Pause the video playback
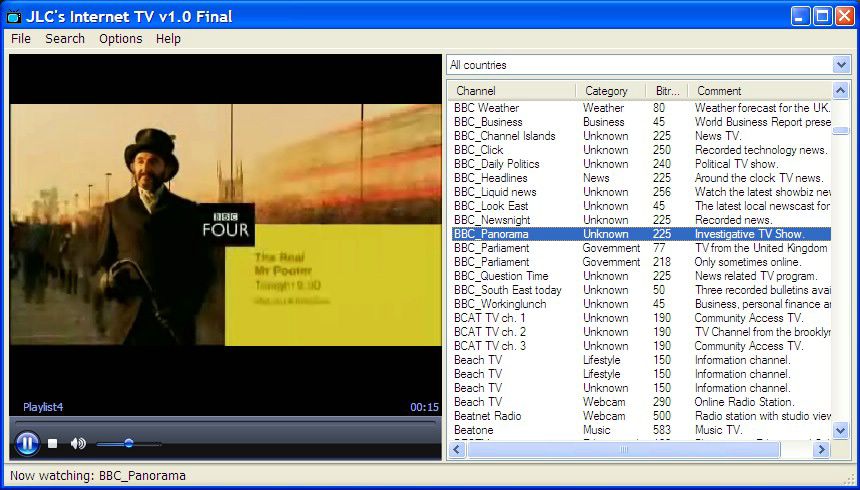 tap(27, 443)
